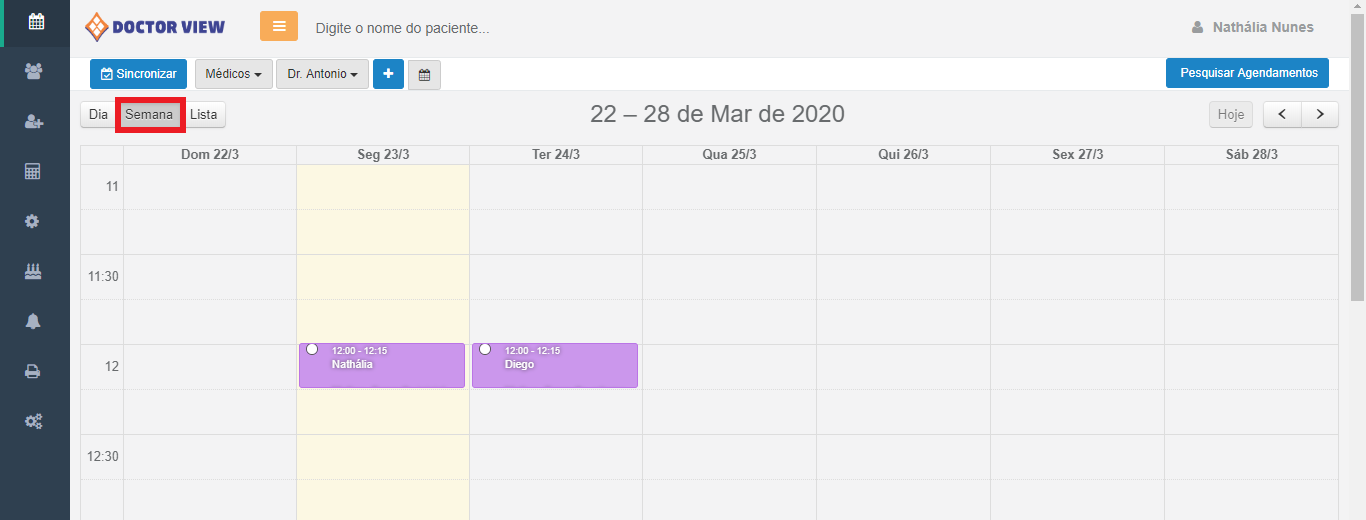Open the Dr. Antonio dropdown
The height and width of the screenshot is (520, 1366).
(x=322, y=74)
